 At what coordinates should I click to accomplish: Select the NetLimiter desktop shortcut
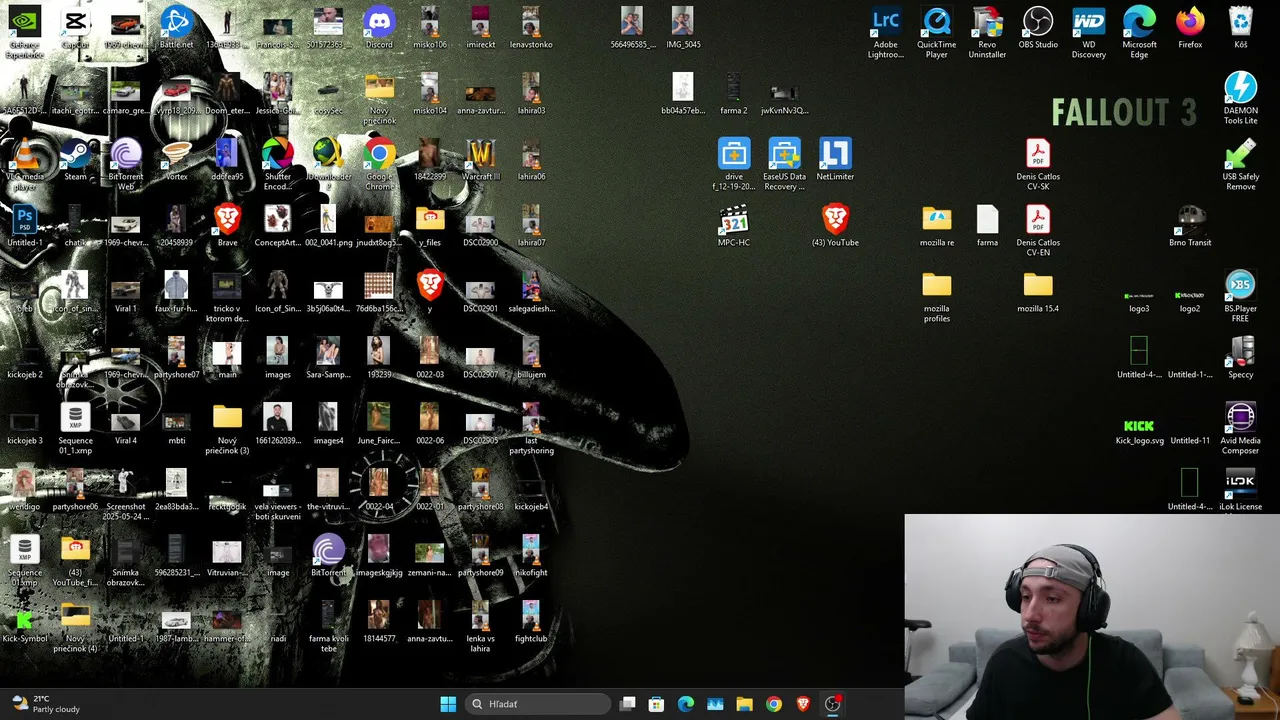pos(835,160)
